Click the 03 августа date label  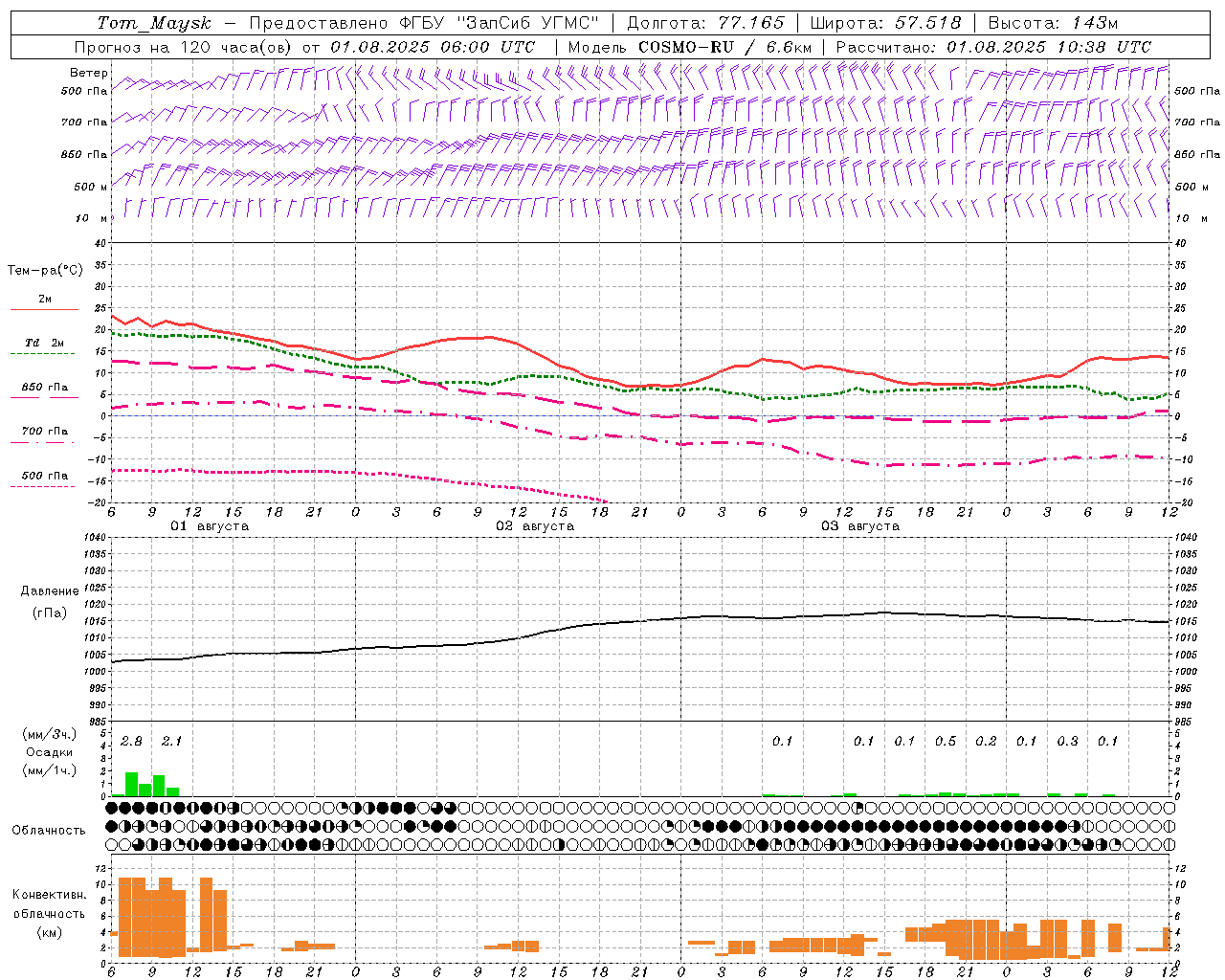(x=860, y=526)
